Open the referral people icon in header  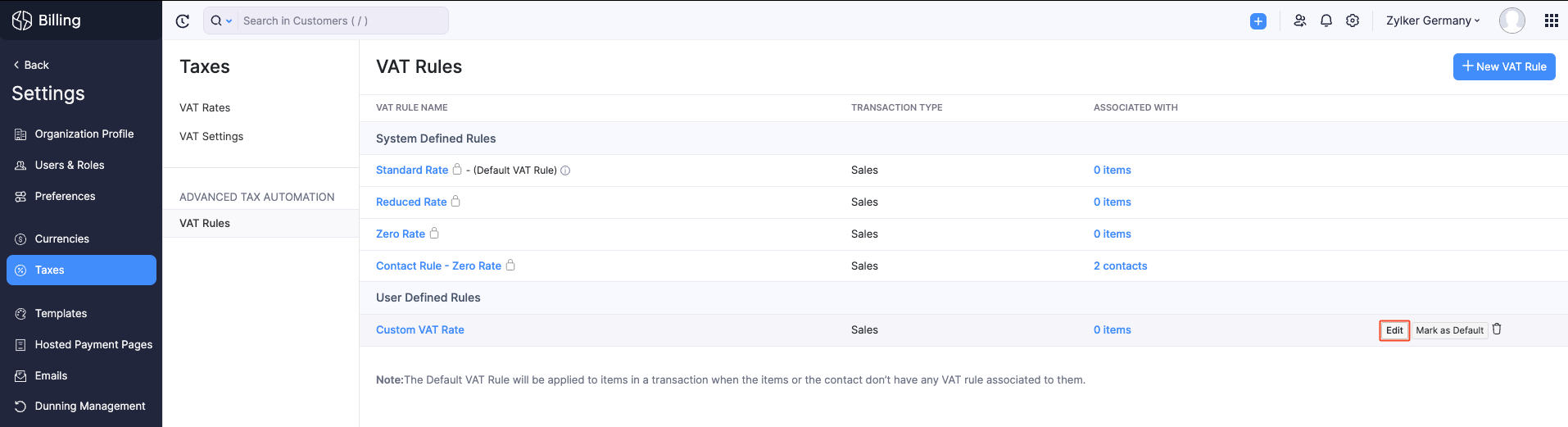point(1299,21)
